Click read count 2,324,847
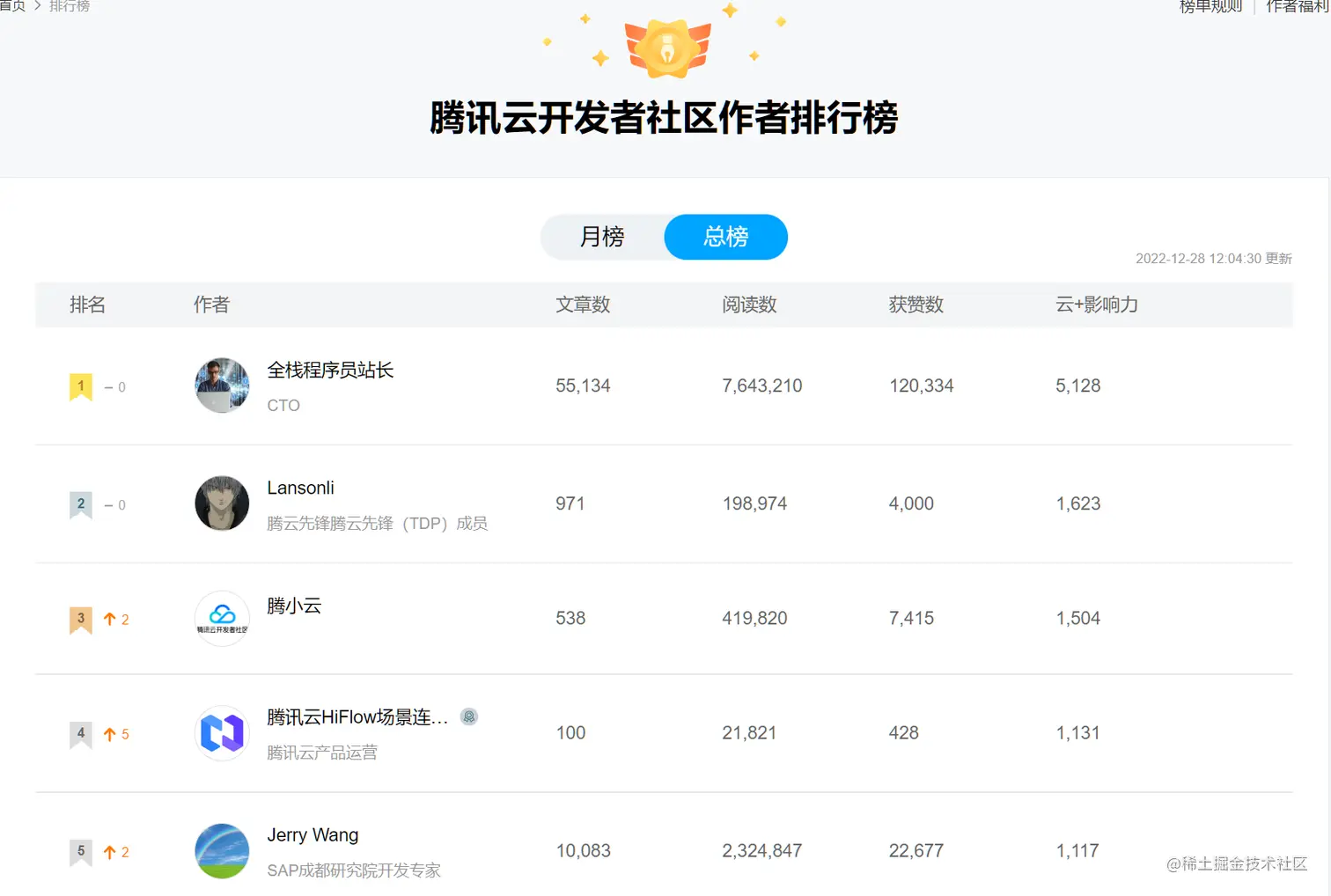 click(x=762, y=850)
